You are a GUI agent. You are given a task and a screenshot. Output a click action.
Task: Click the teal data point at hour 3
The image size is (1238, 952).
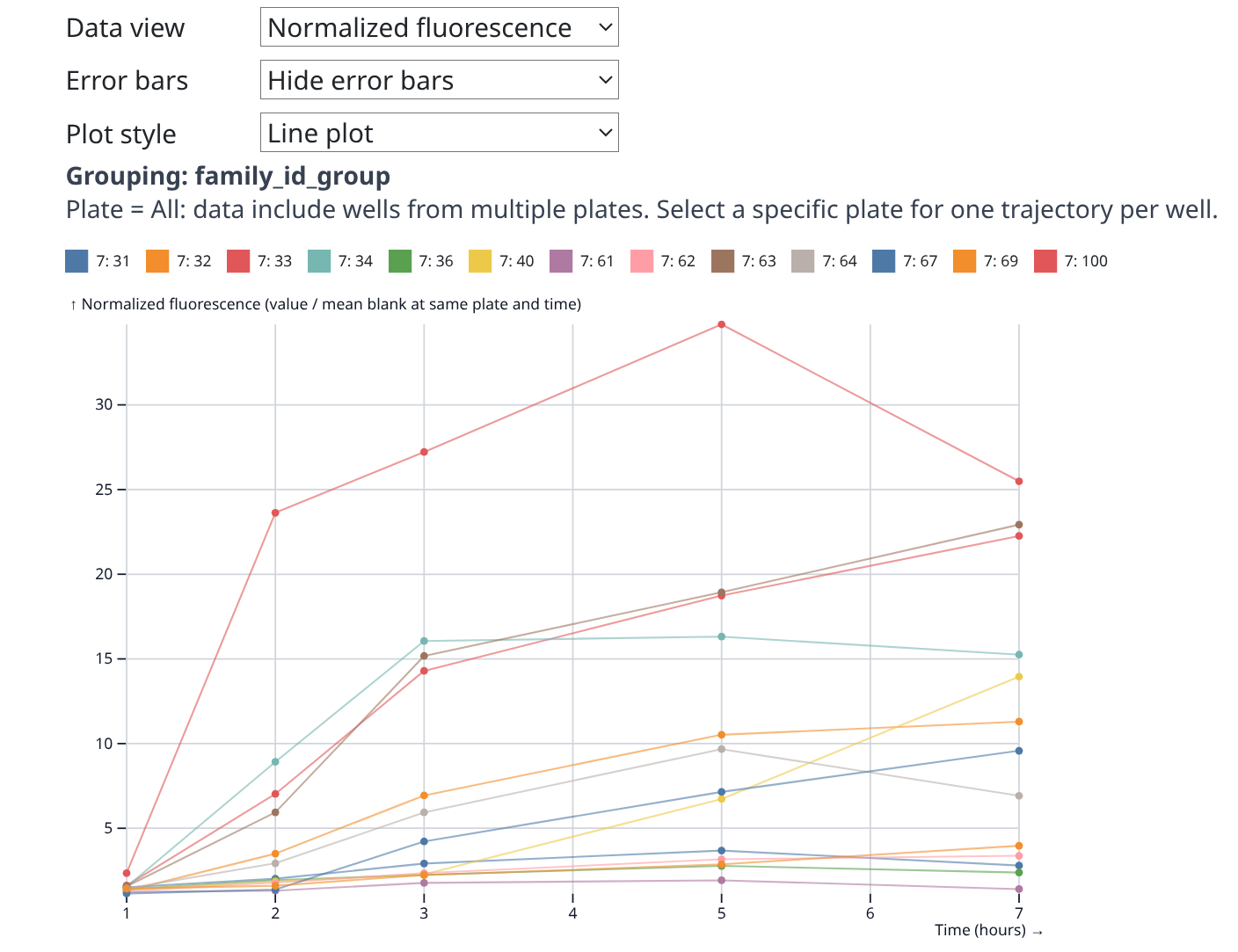424,641
